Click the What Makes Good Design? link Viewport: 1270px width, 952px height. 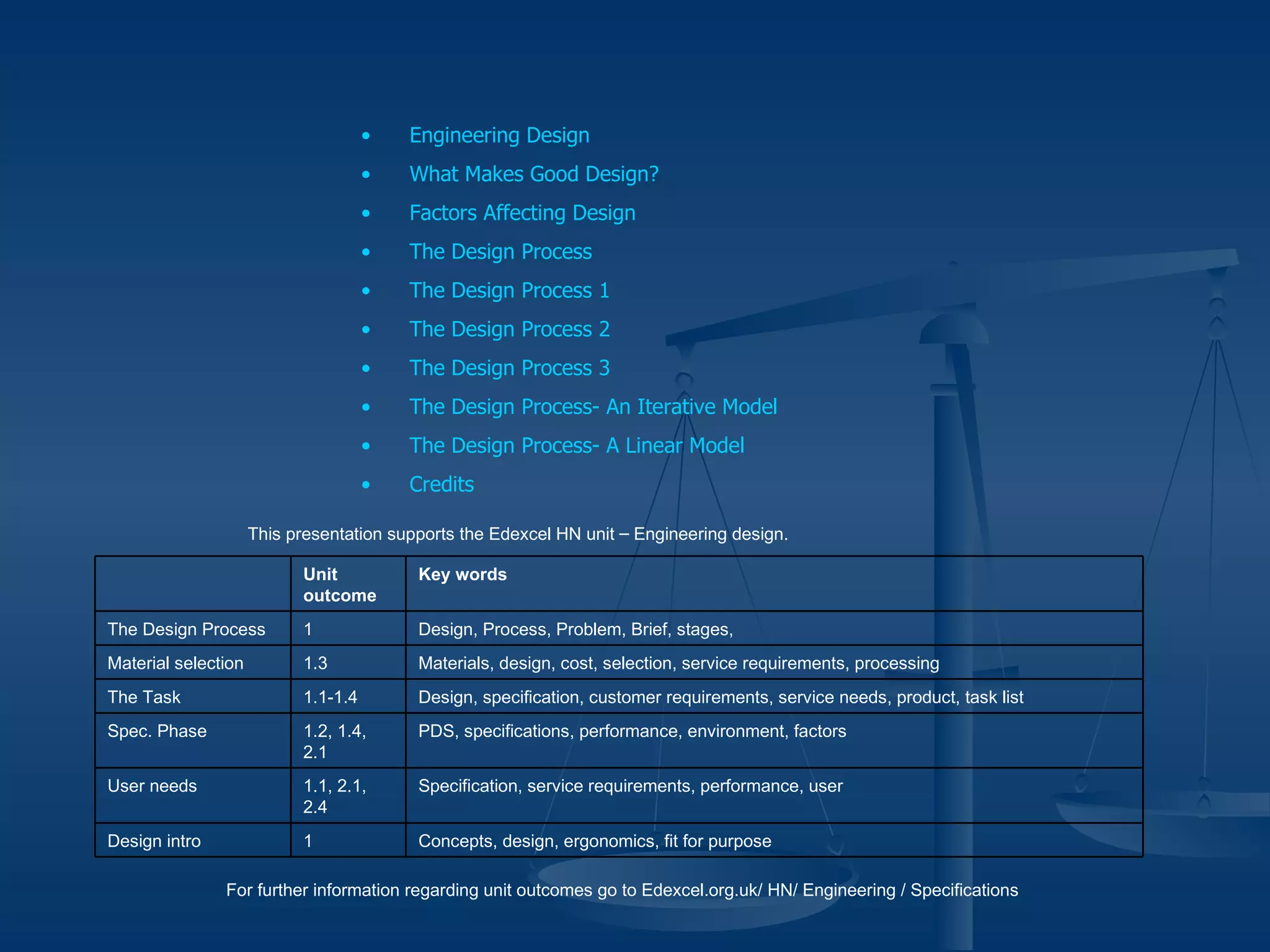tap(533, 174)
